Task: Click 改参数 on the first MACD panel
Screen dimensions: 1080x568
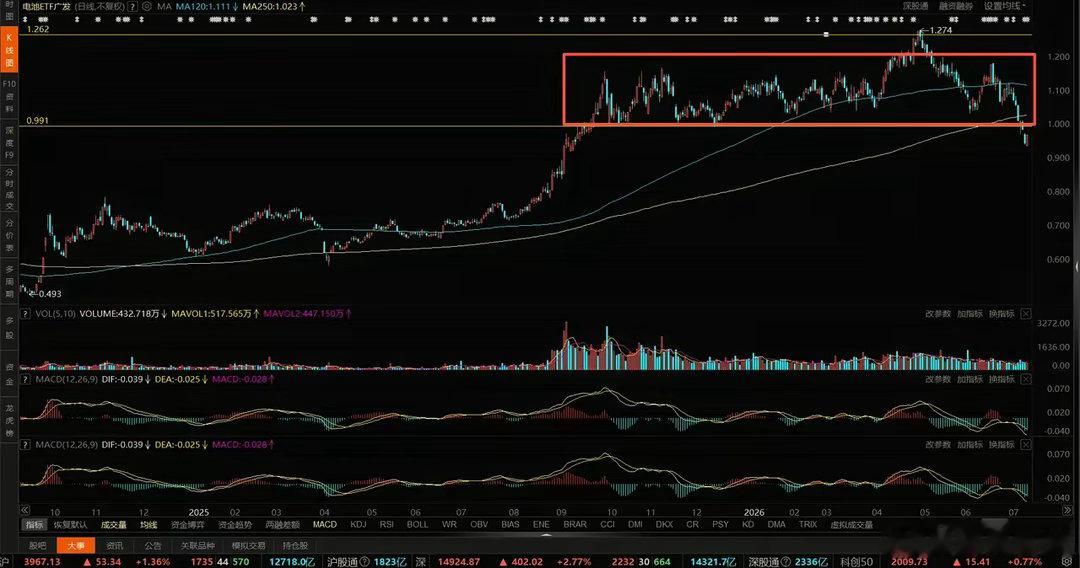Action: 937,379
